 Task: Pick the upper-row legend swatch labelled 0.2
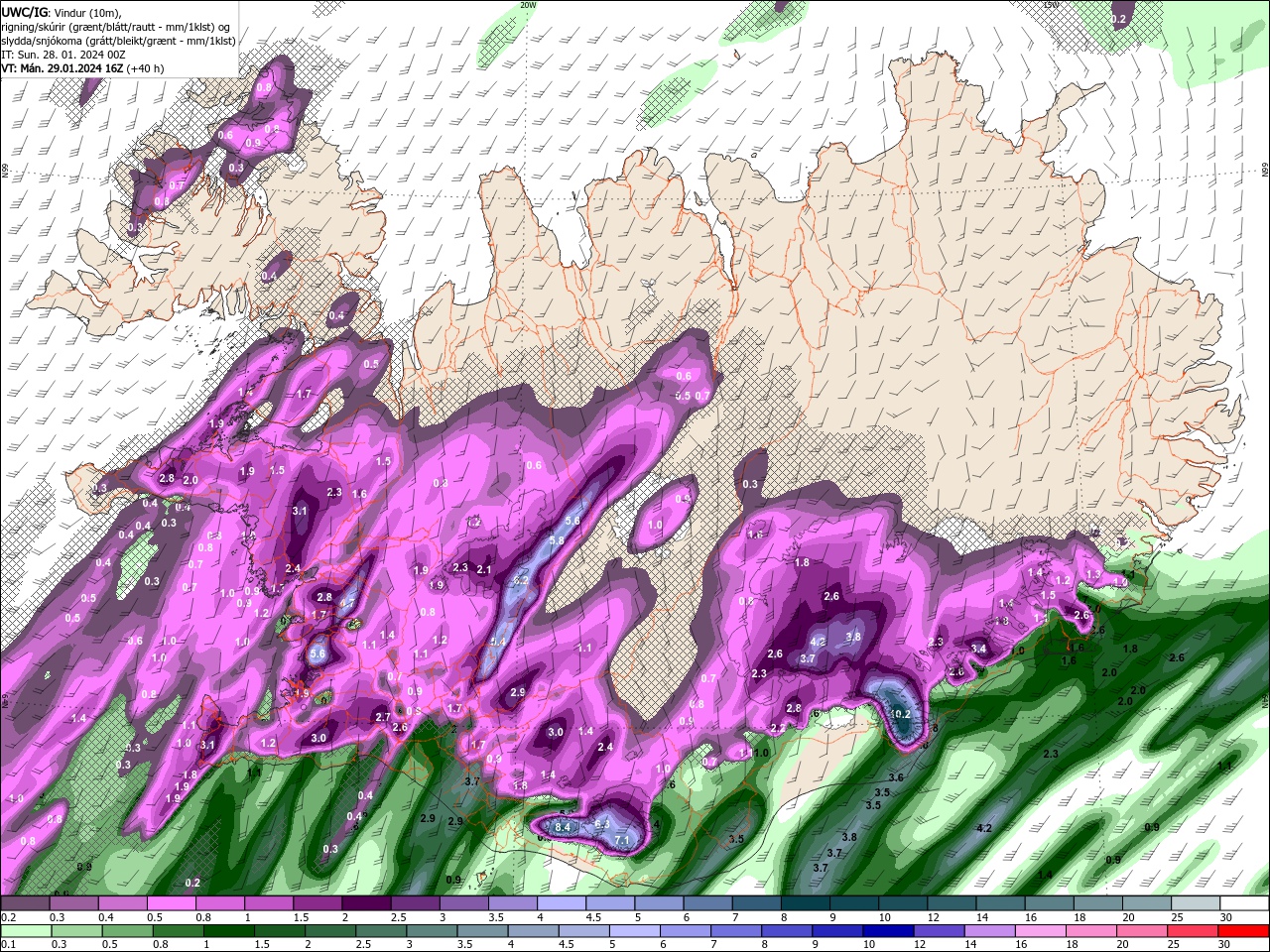[25, 903]
